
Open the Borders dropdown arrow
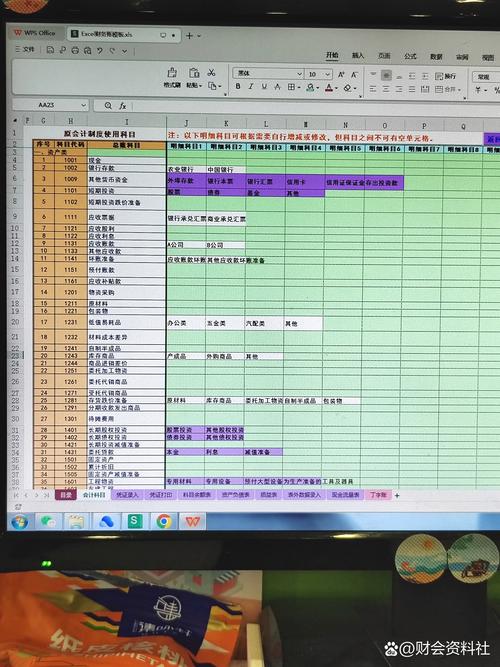click(298, 88)
